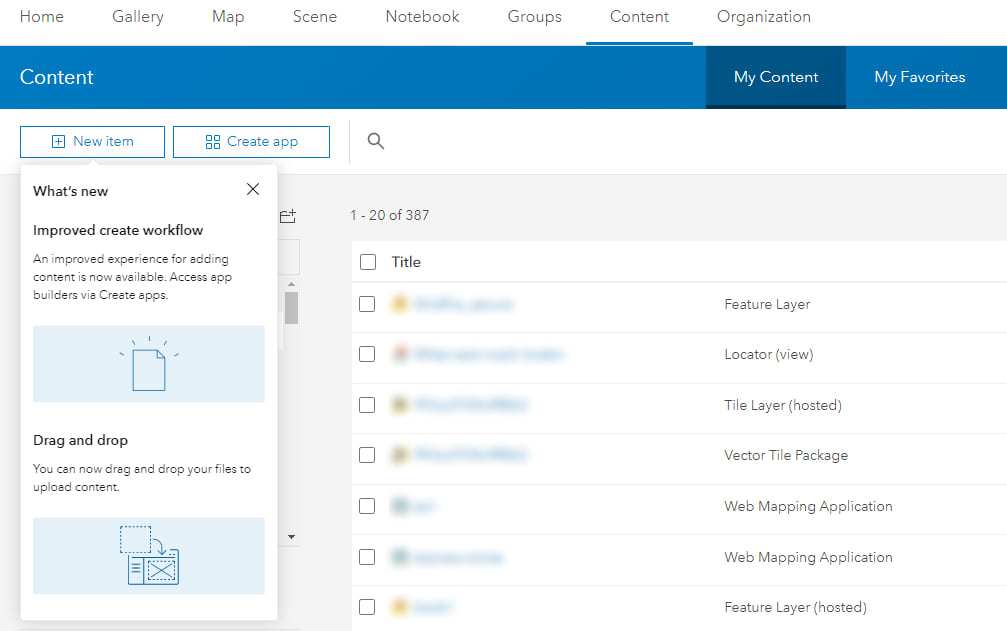Image resolution: width=1007 pixels, height=631 pixels.
Task: Click the 'Locator (view)' type text
Action: pos(769,354)
